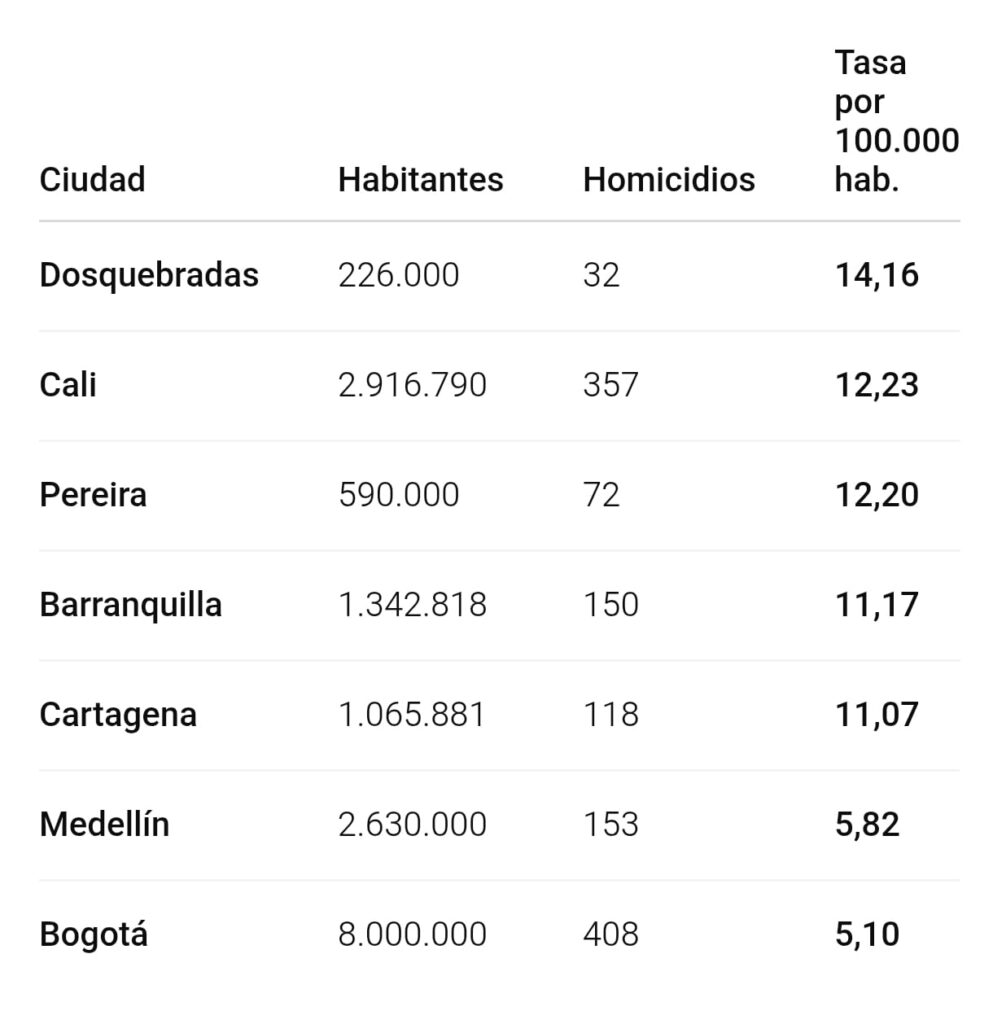993x1024 pixels.
Task: Click Dosquebradas population value 226.000
Action: 398,275
